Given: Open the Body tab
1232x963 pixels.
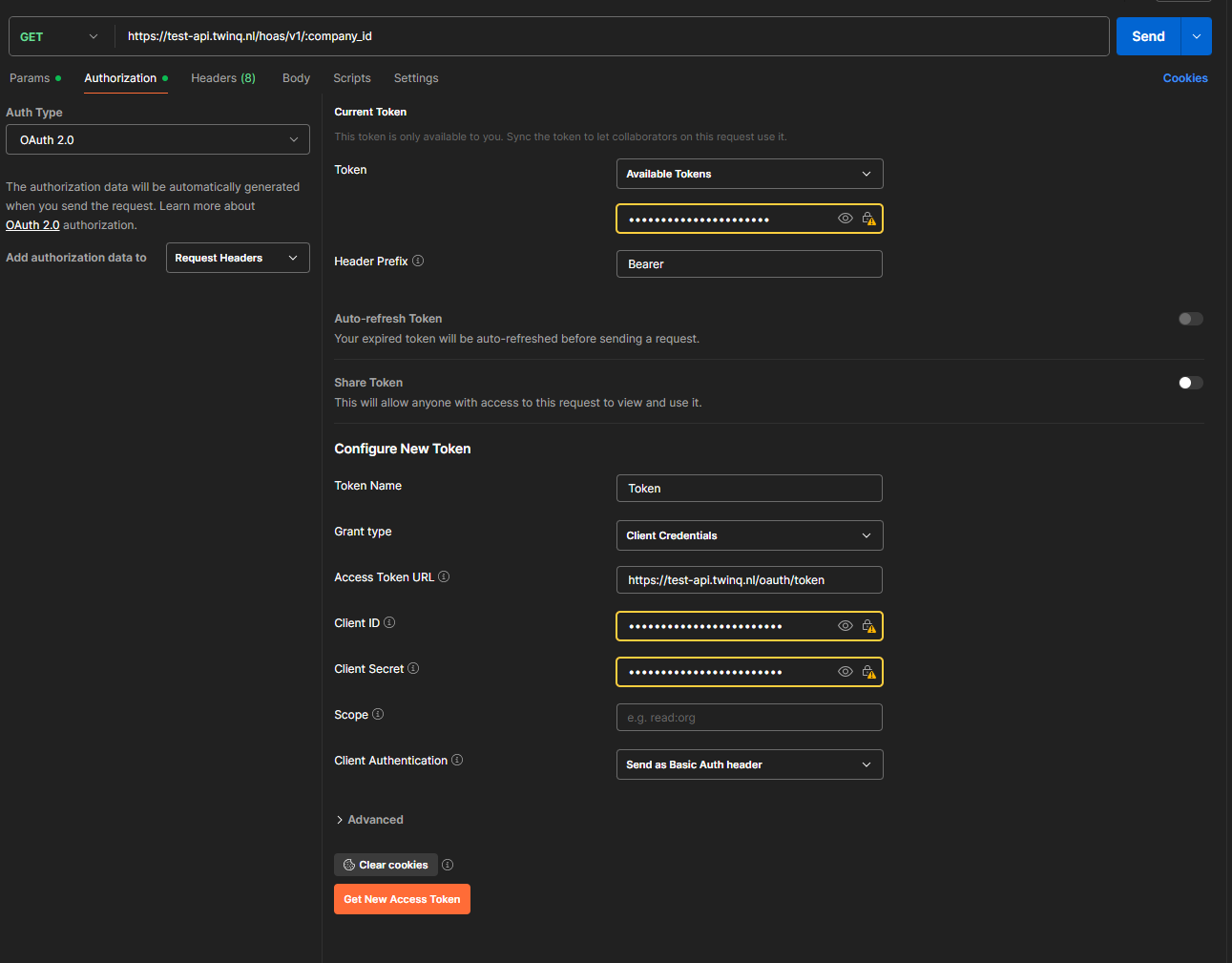Looking at the screenshot, I should click(296, 78).
